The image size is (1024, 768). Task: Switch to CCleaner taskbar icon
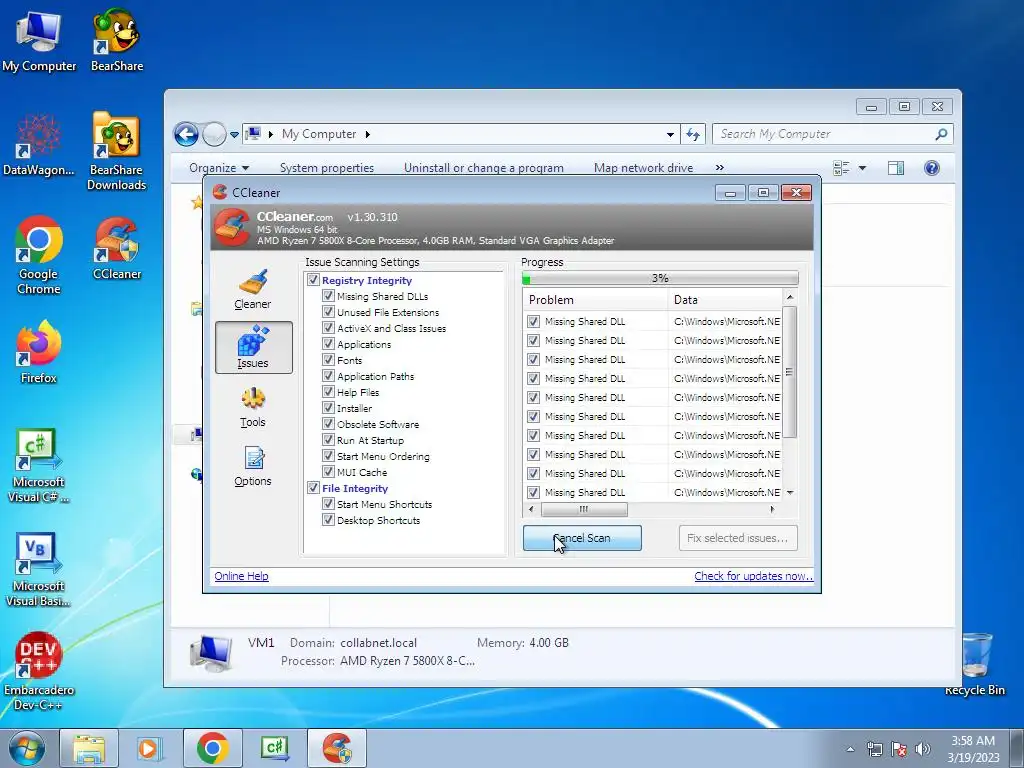[336, 748]
